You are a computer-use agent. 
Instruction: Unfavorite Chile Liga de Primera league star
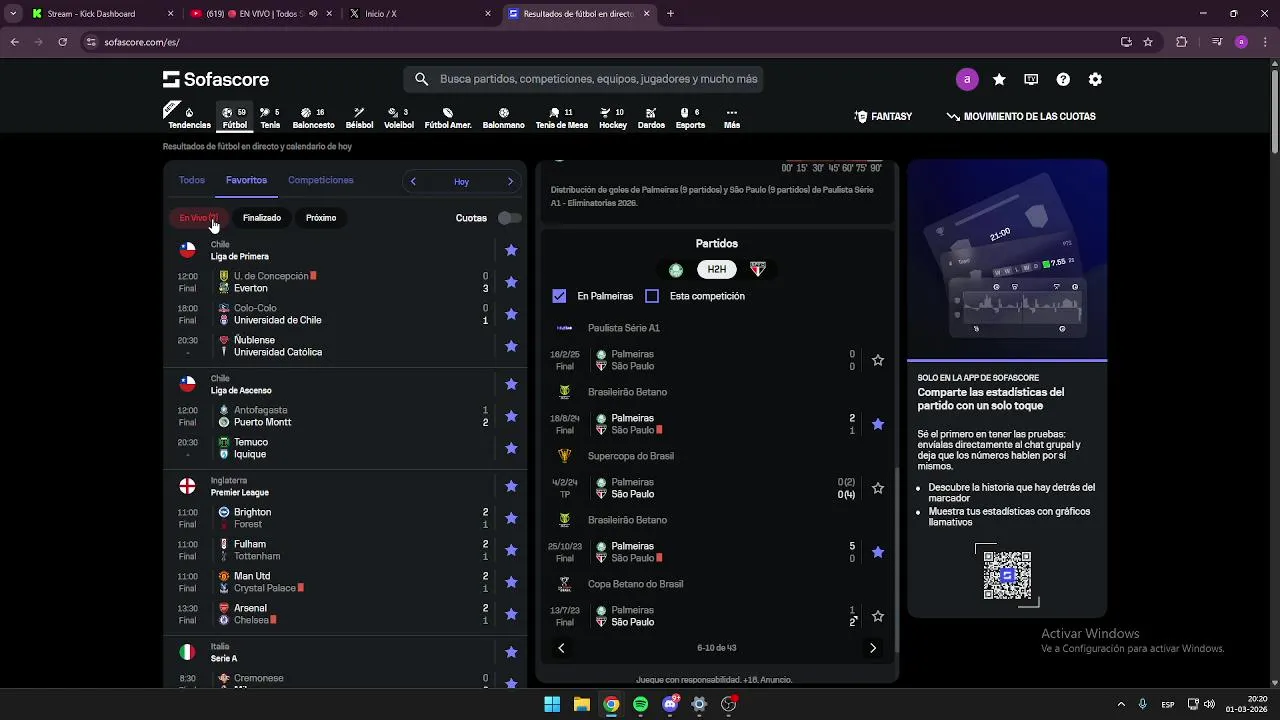[511, 250]
